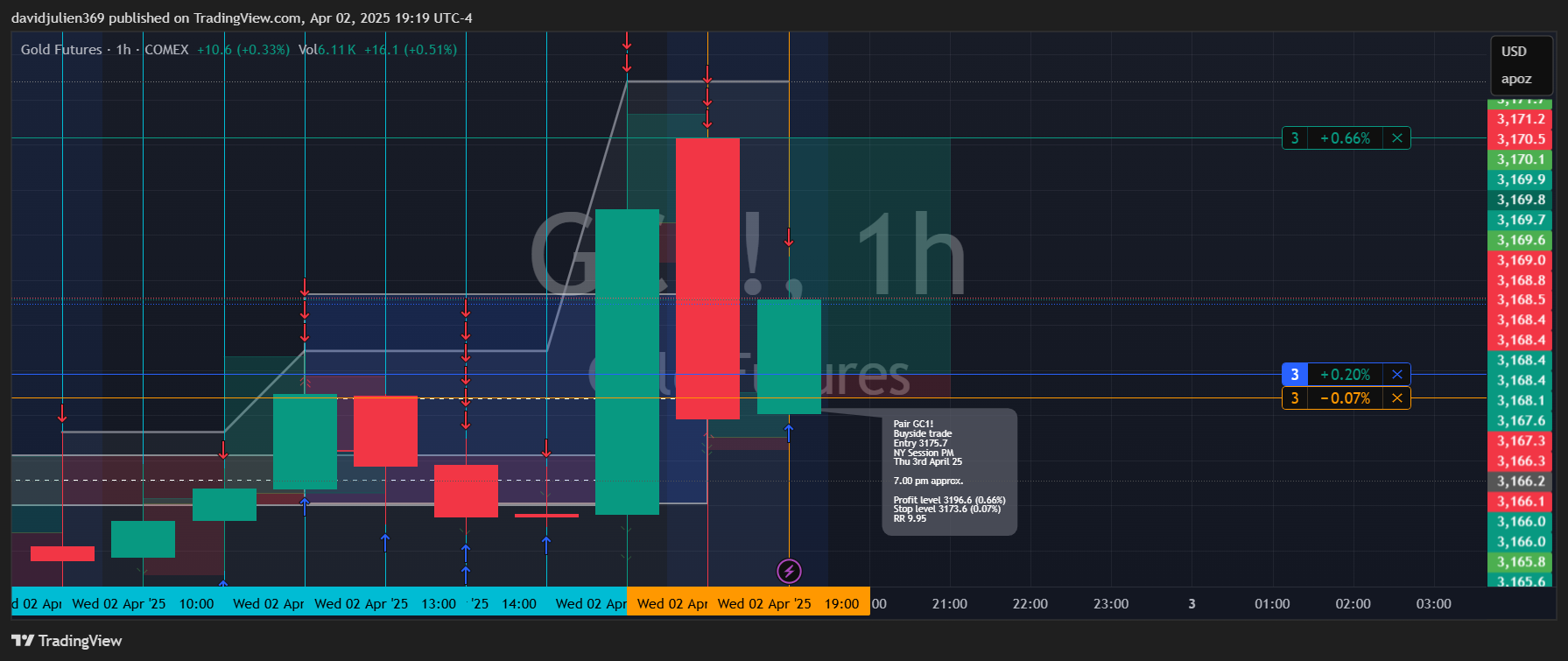The image size is (1568, 661).
Task: Click the 02:00 time axis label
Action: 1353,604
